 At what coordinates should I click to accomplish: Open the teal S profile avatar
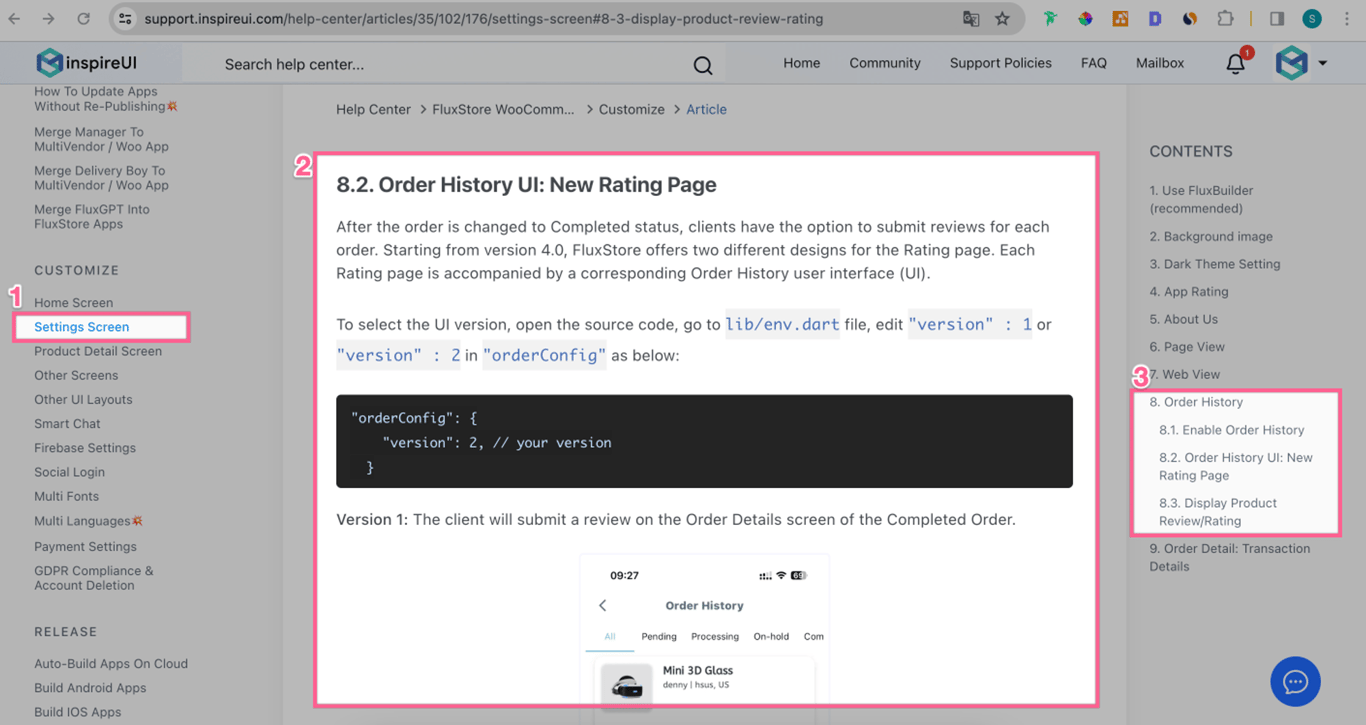point(1312,18)
